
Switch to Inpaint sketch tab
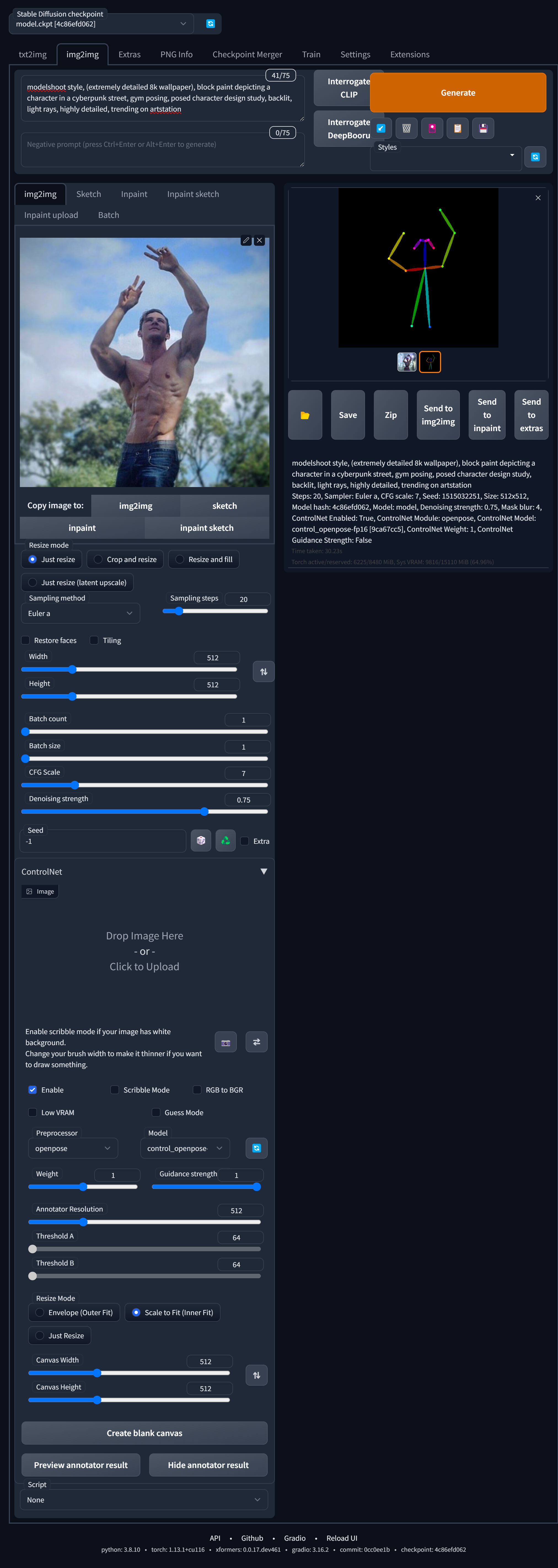[193, 194]
